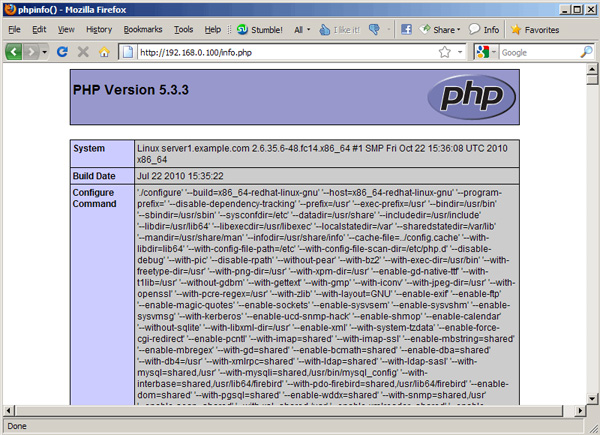
Task: Open the back/forward history dropdown arrow
Action: [44, 52]
